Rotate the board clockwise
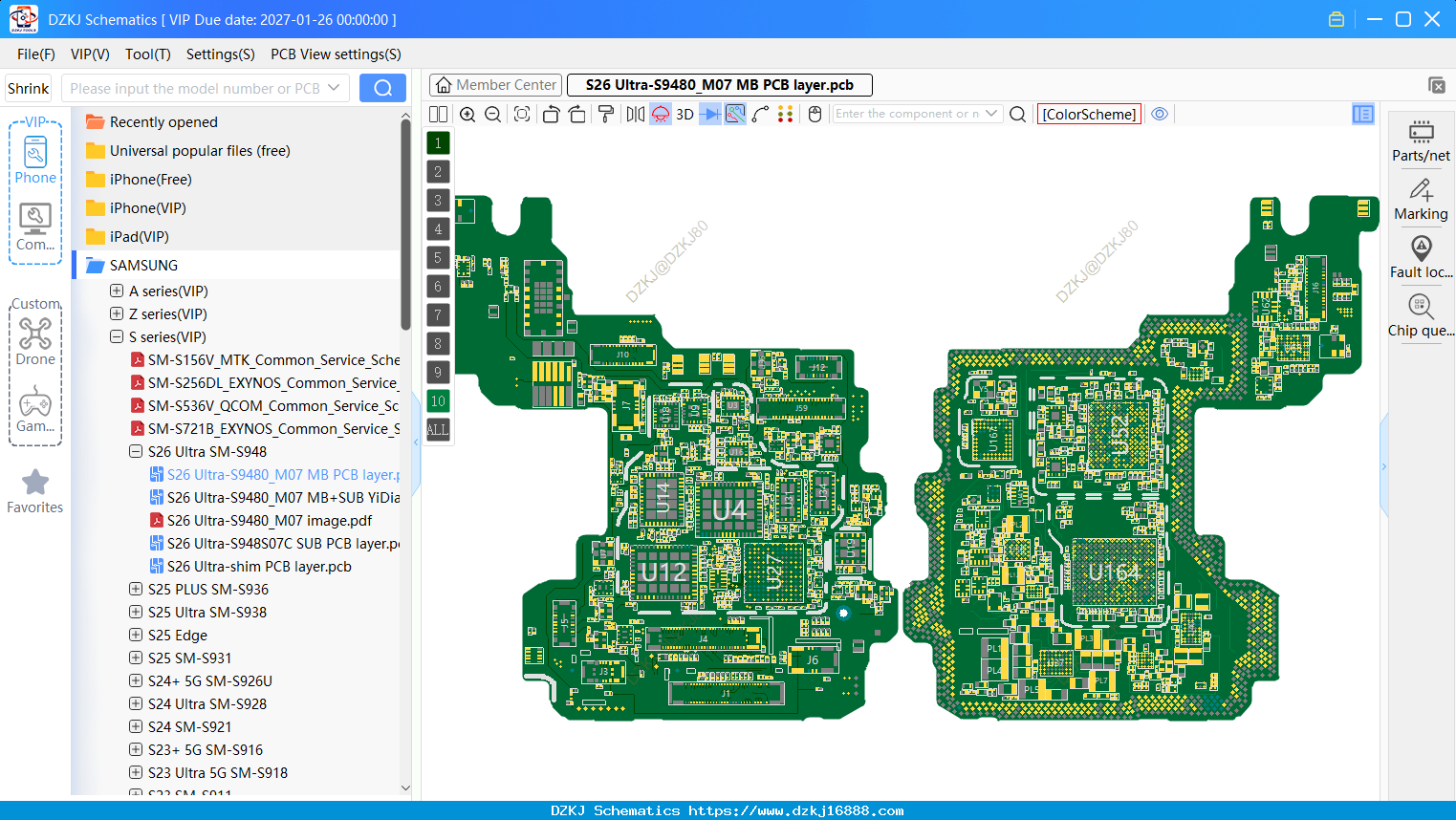Image resolution: width=1456 pixels, height=820 pixels. [x=577, y=114]
